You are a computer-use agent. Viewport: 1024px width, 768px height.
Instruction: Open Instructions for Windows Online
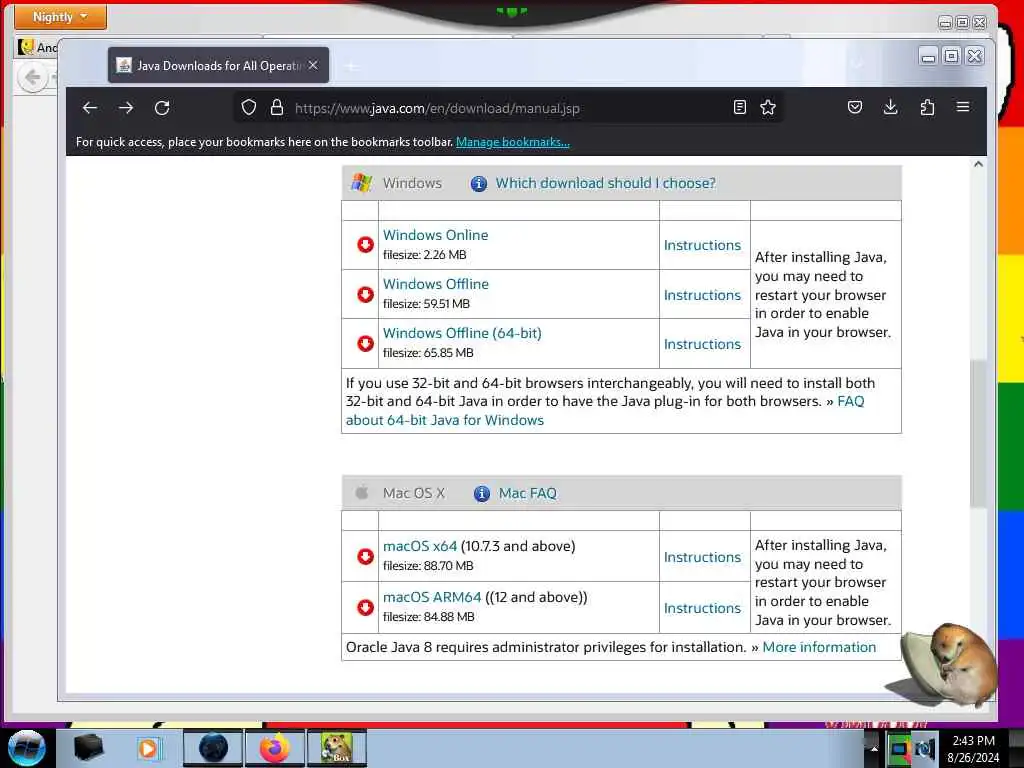pos(703,245)
